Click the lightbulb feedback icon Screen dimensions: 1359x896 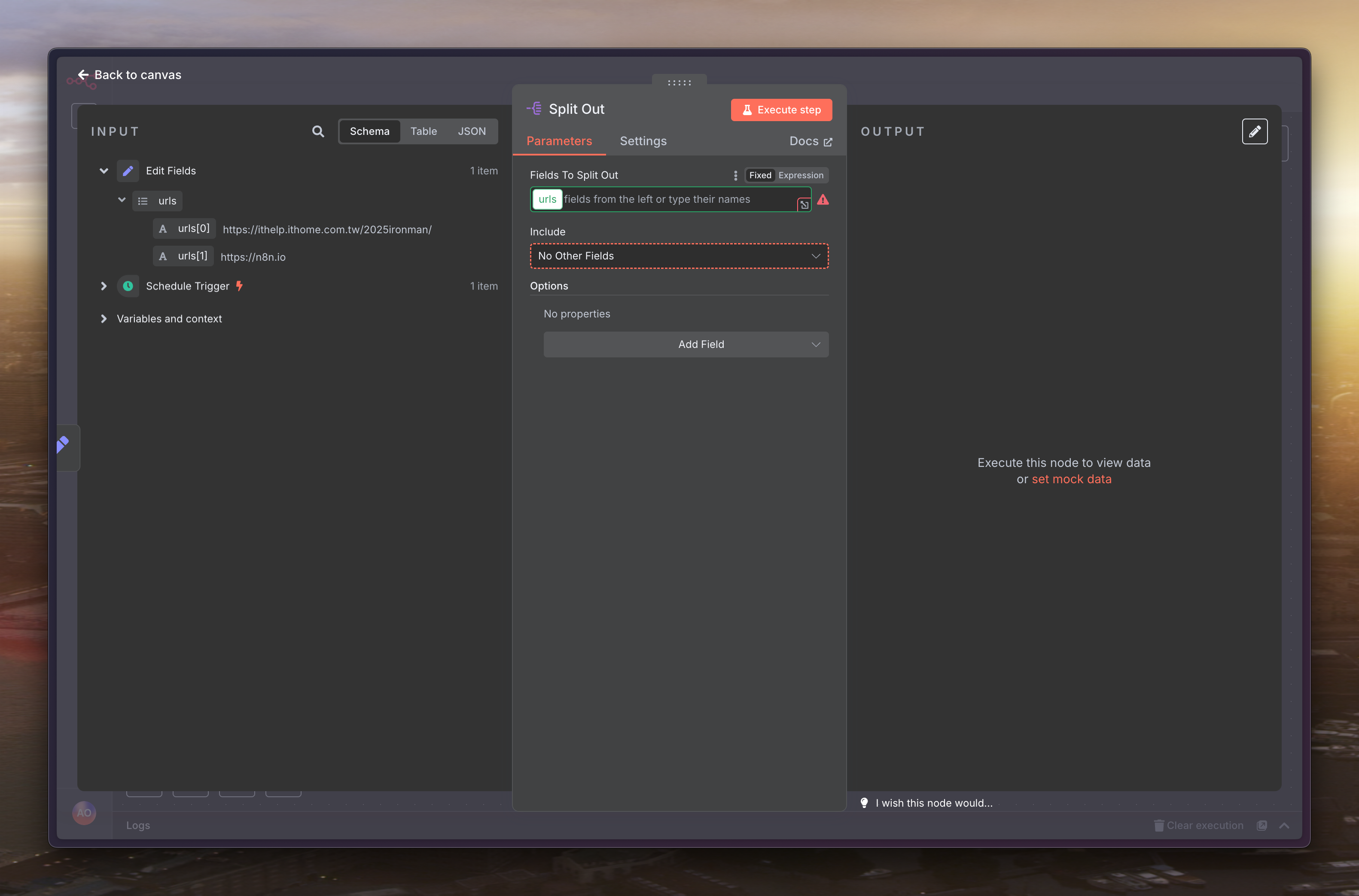tap(864, 803)
